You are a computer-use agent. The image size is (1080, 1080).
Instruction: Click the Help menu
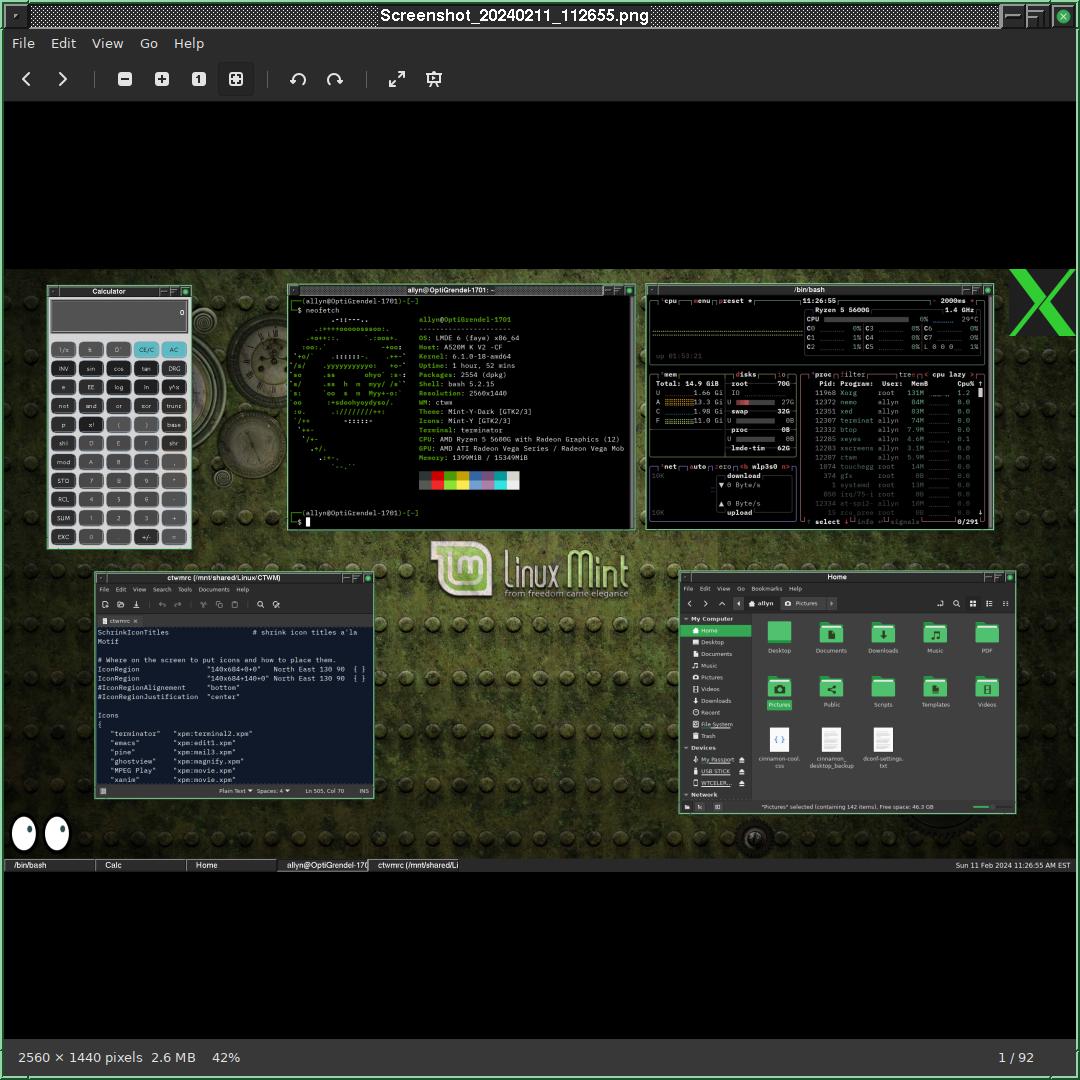click(189, 43)
